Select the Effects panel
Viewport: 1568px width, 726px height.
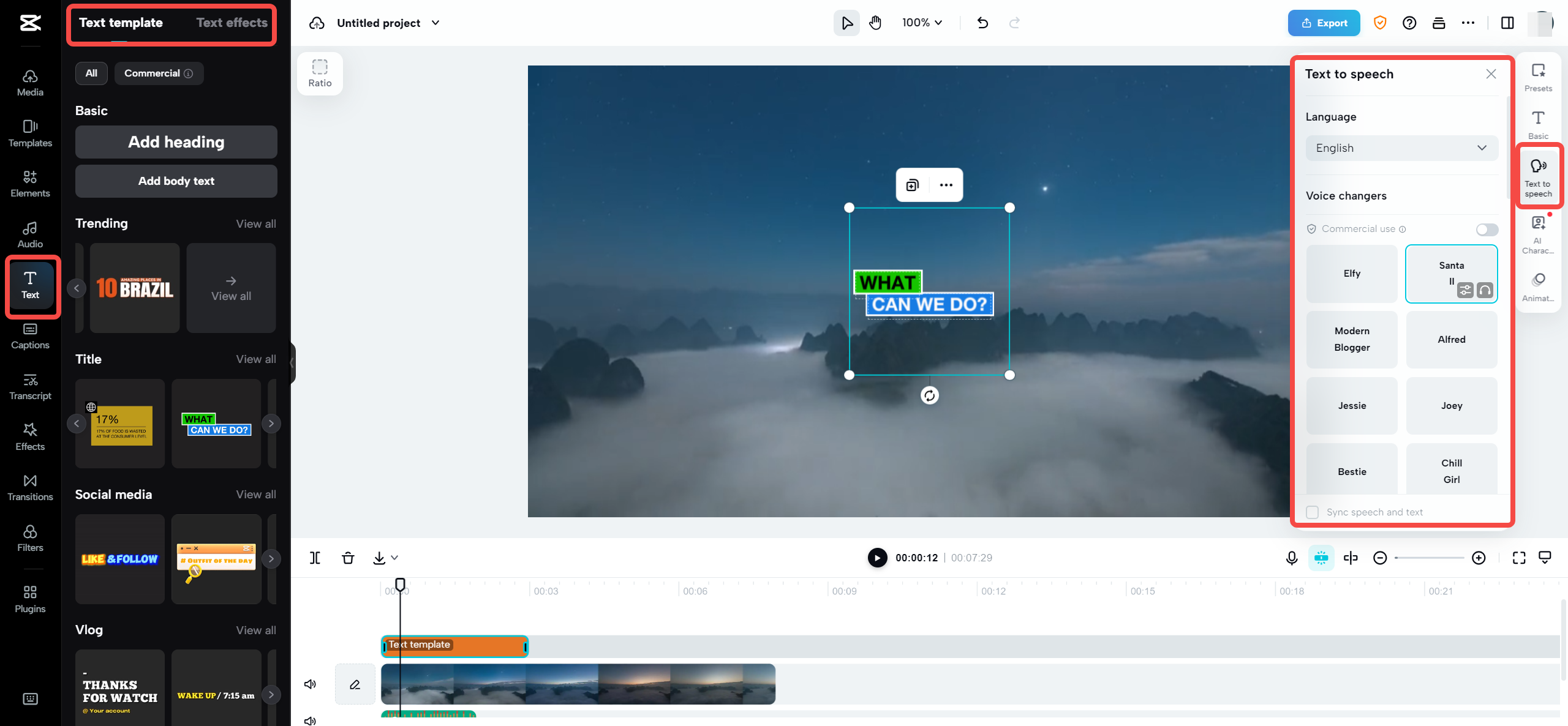click(x=29, y=436)
